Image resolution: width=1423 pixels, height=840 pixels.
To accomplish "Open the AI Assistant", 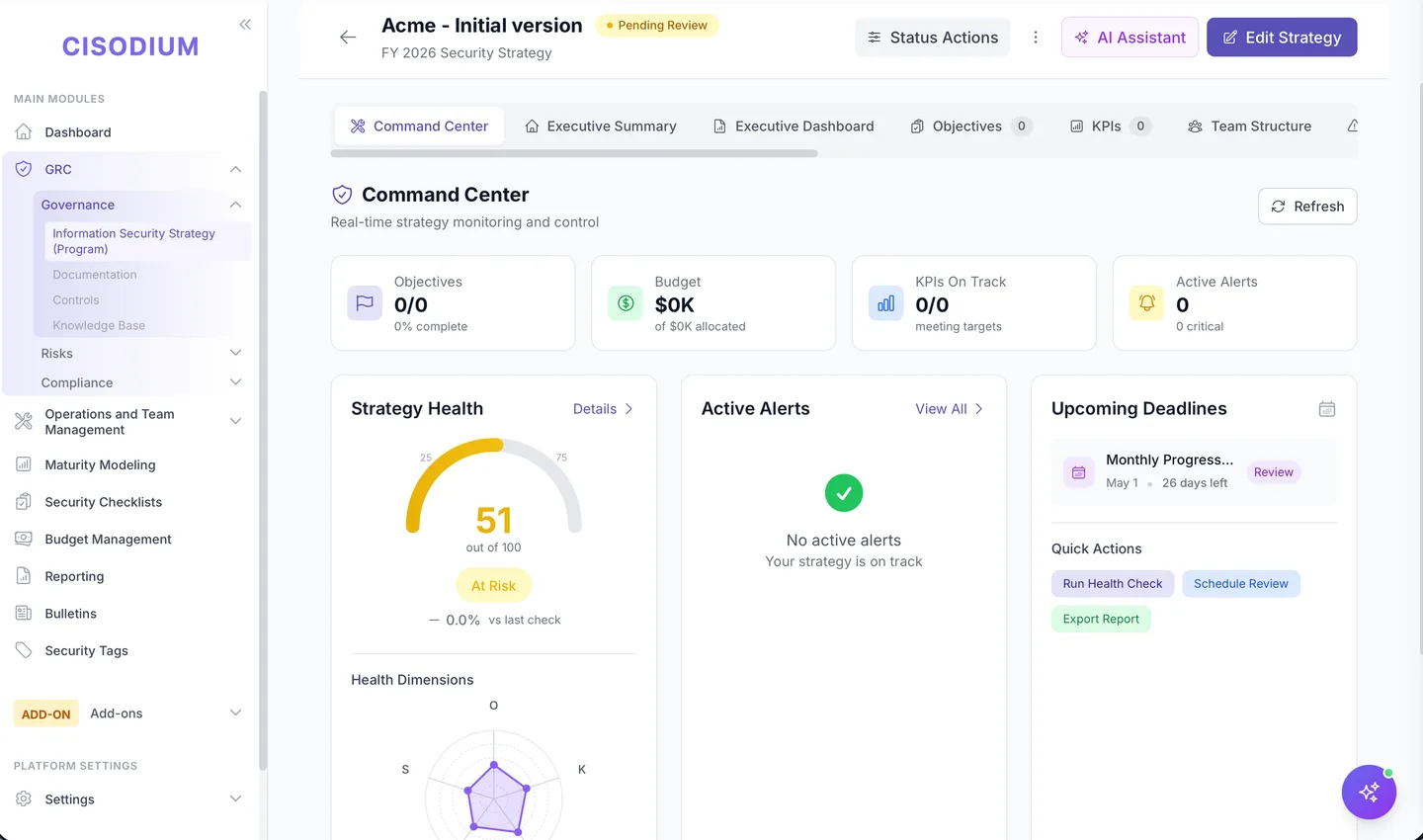I will (1130, 38).
